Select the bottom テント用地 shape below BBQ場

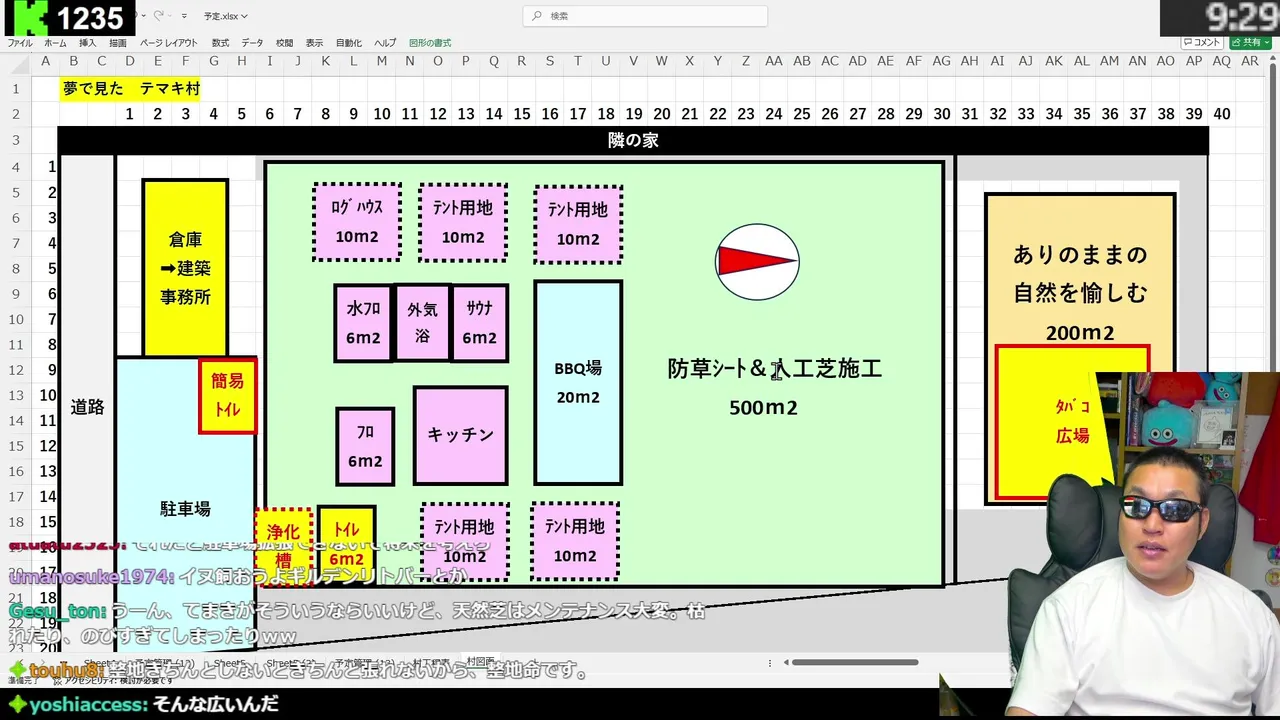point(575,541)
